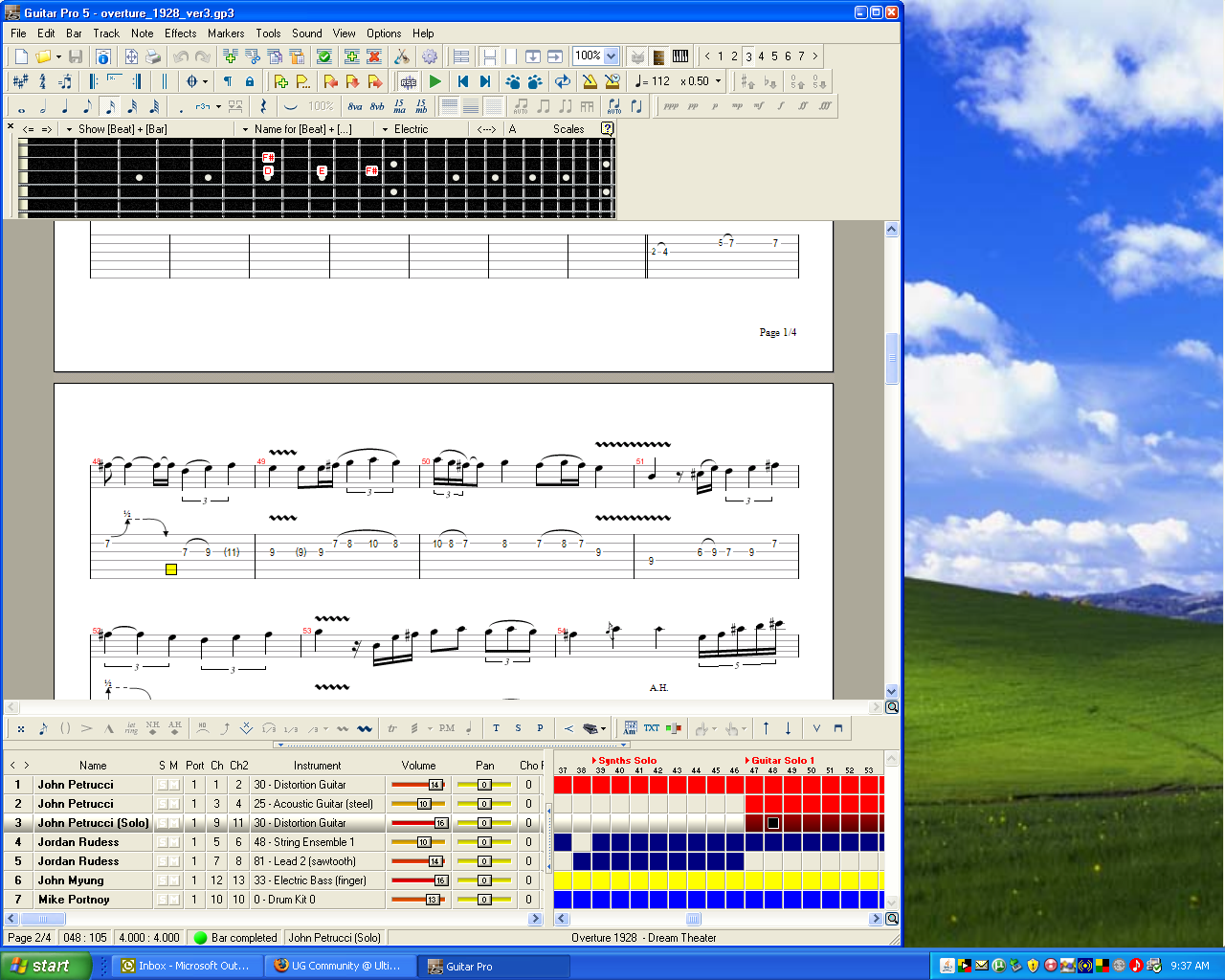The image size is (1225, 980).
Task: Click the delete track icon with red X
Action: click(x=374, y=56)
